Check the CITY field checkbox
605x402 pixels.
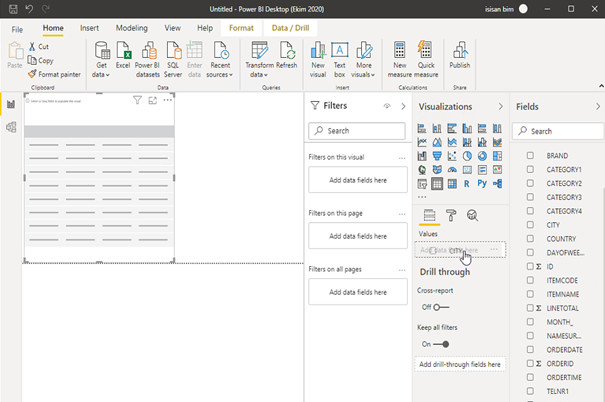tap(531, 225)
